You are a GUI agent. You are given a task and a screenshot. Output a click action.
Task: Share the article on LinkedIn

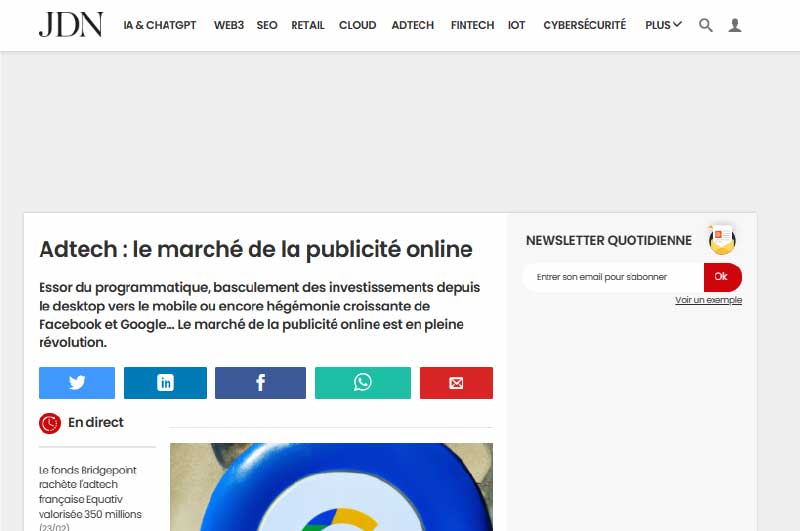click(165, 383)
